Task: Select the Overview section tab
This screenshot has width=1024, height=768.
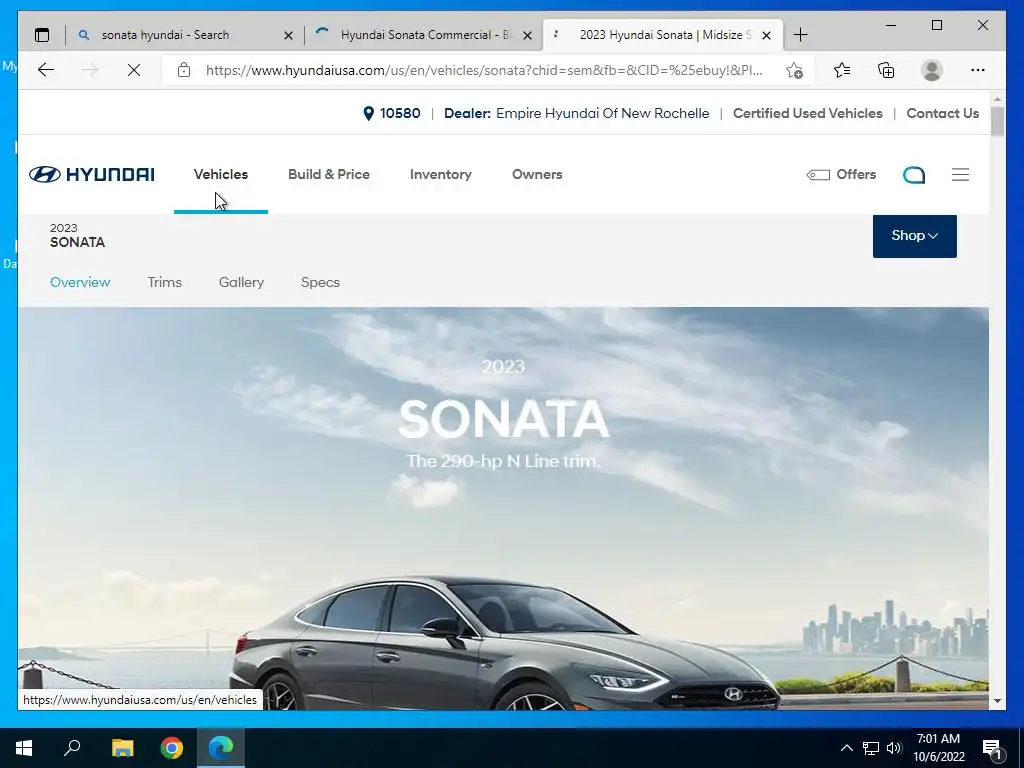Action: [x=80, y=282]
